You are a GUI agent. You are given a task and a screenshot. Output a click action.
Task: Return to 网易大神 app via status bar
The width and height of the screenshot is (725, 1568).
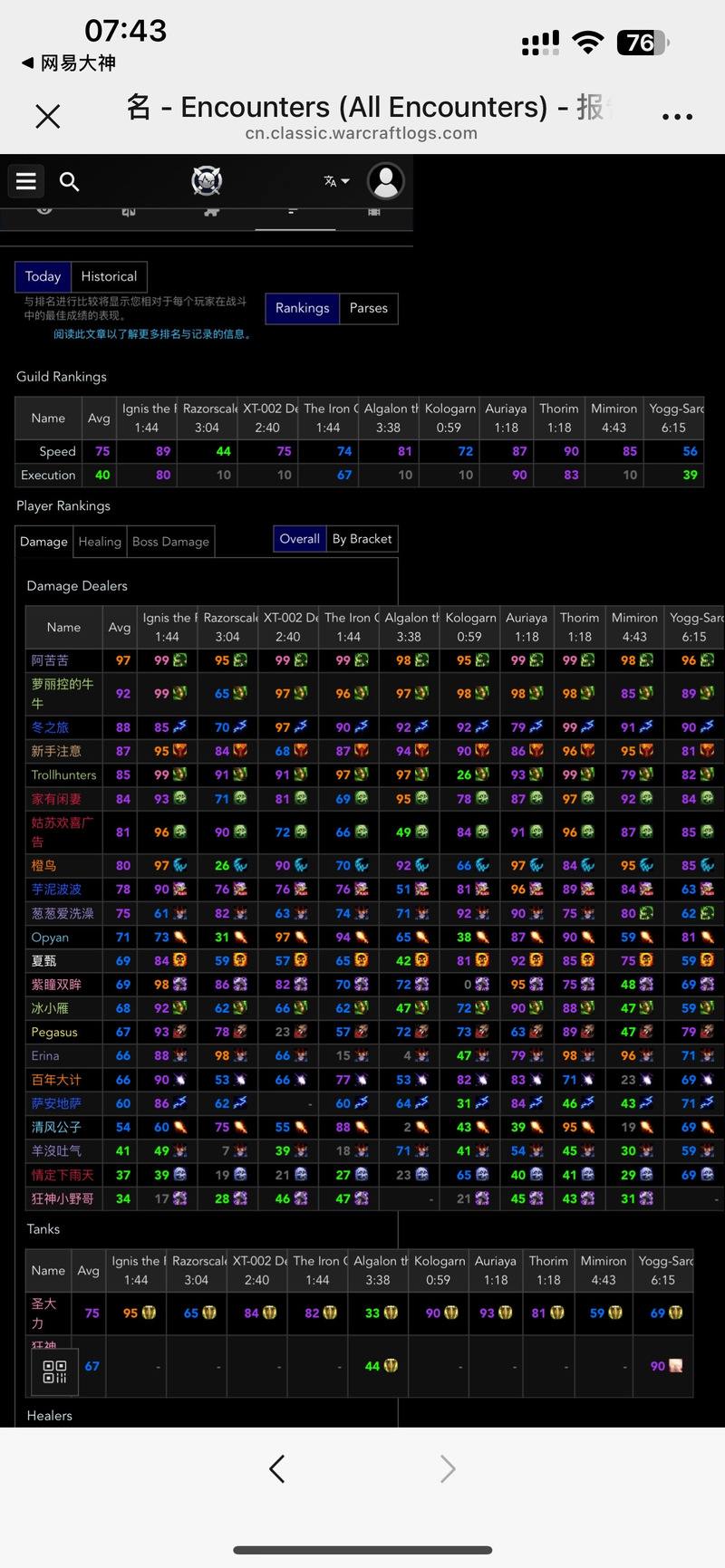tap(68, 63)
